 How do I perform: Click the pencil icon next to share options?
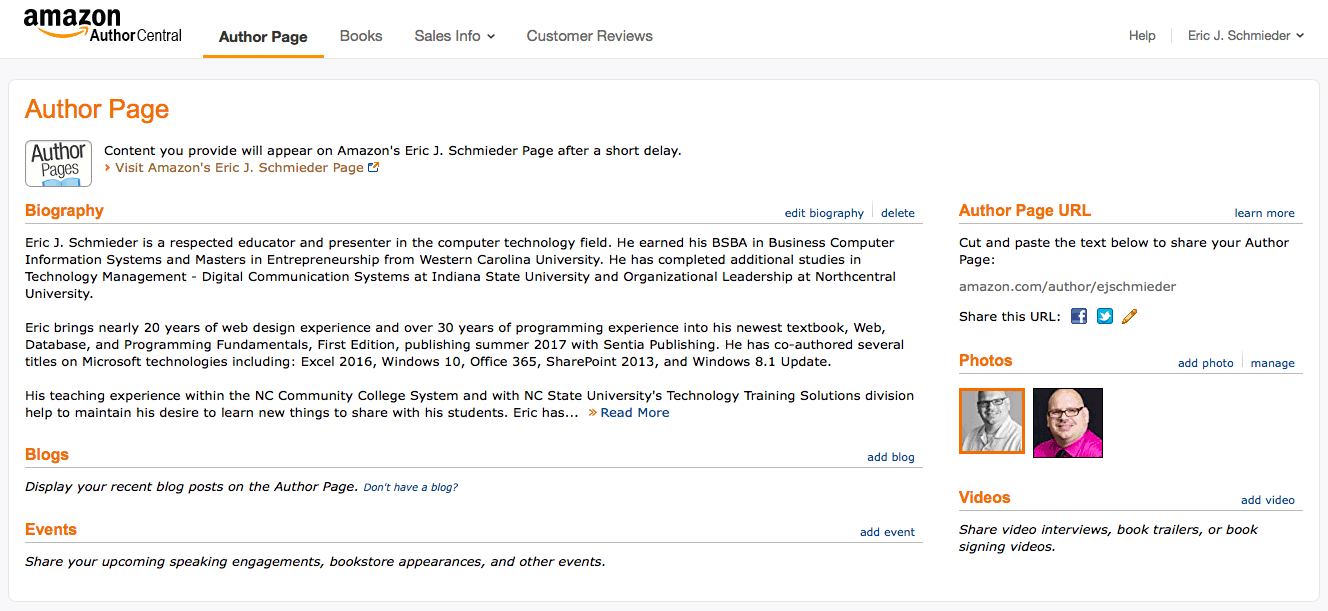point(1129,315)
